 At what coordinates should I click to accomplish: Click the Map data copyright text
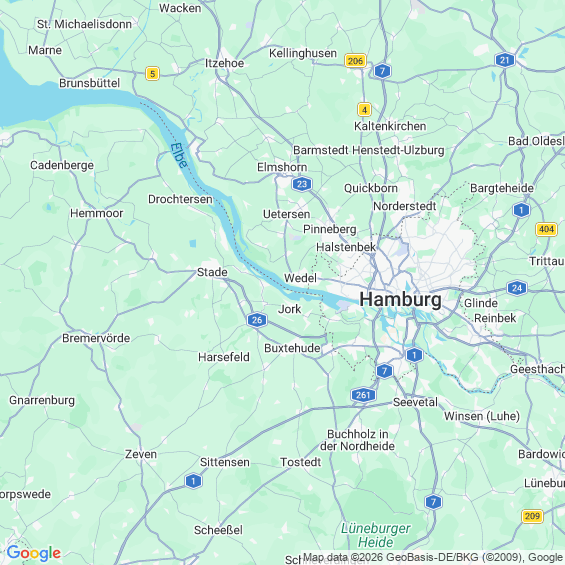(433, 557)
